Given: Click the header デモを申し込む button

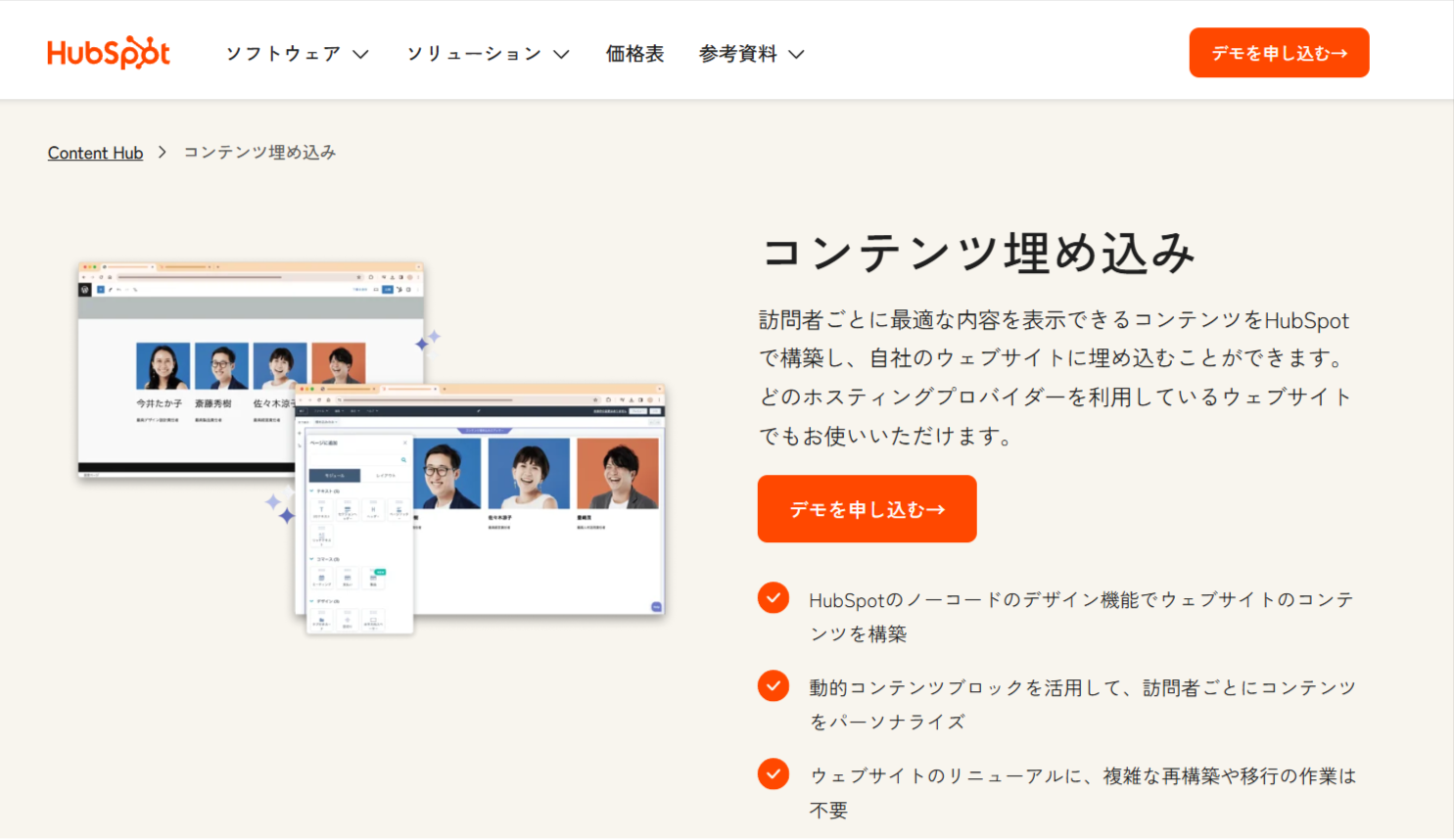Looking at the screenshot, I should pos(1279,53).
